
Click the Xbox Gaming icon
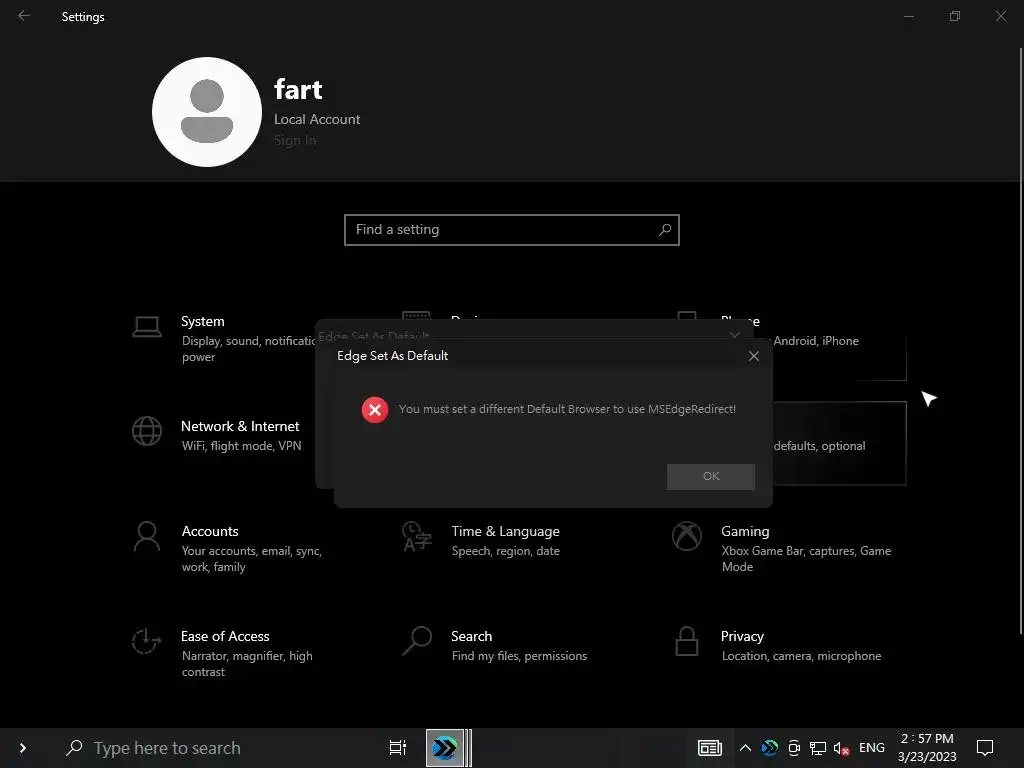[x=686, y=536]
